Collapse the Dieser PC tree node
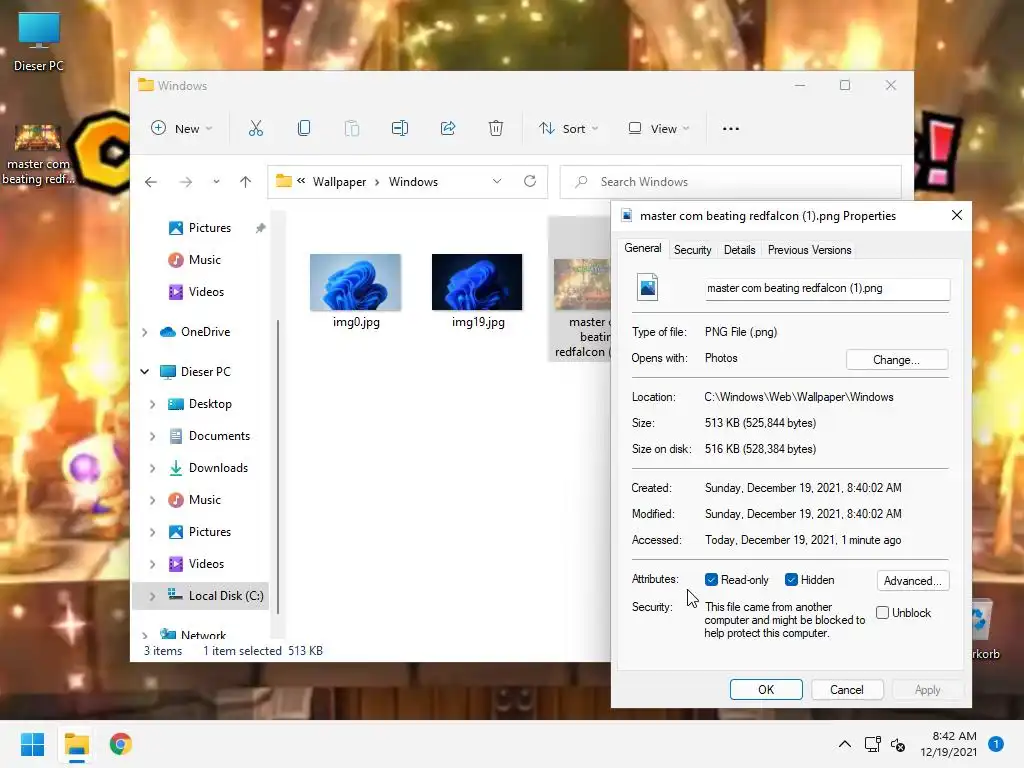 coord(145,372)
